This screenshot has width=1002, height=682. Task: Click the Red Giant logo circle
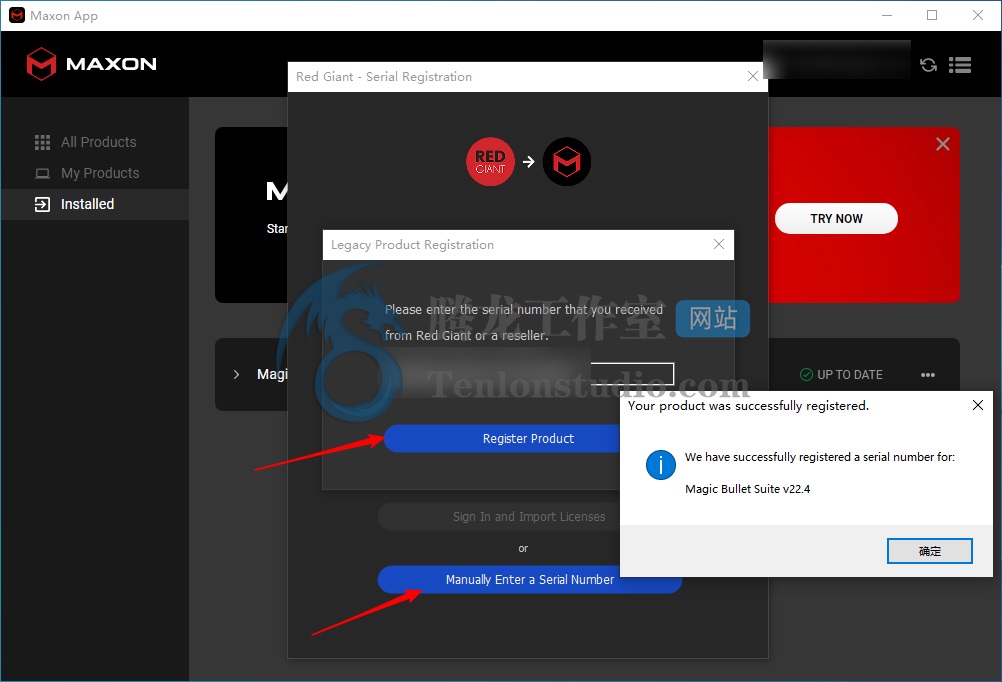click(490, 162)
